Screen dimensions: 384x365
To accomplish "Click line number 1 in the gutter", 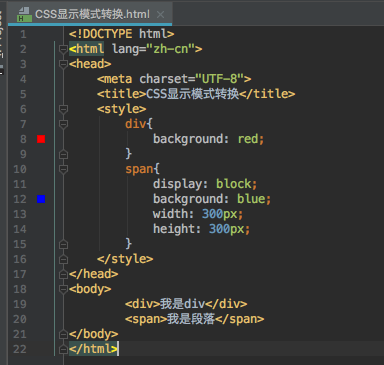I will coord(23,34).
